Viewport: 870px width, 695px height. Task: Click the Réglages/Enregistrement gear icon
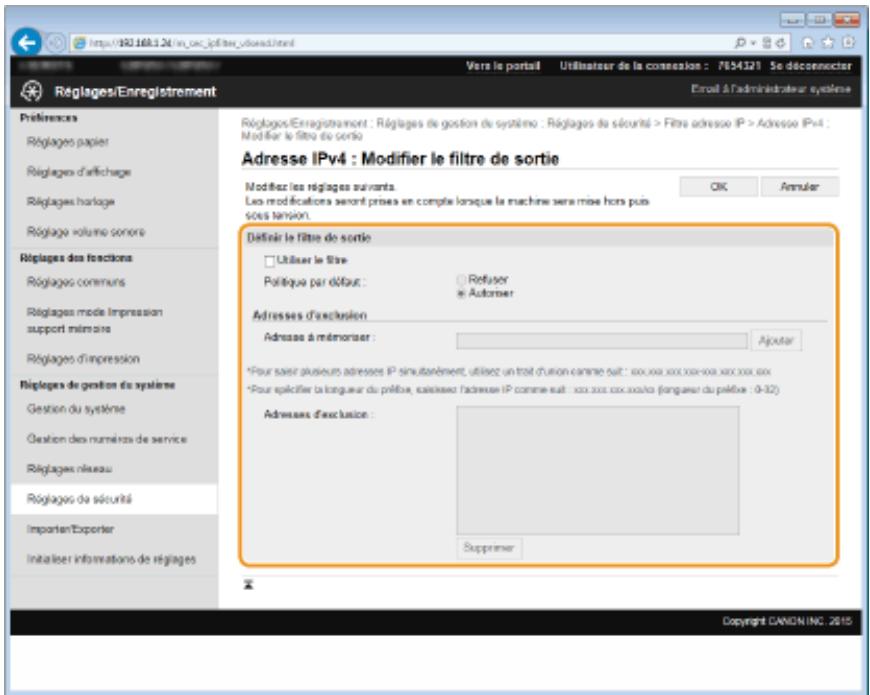pos(31,91)
